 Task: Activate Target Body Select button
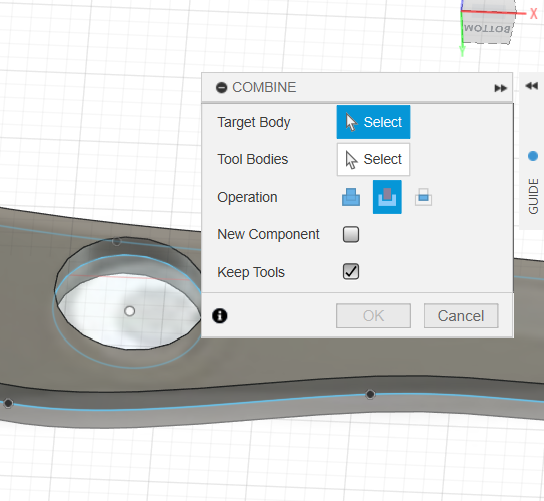(373, 122)
